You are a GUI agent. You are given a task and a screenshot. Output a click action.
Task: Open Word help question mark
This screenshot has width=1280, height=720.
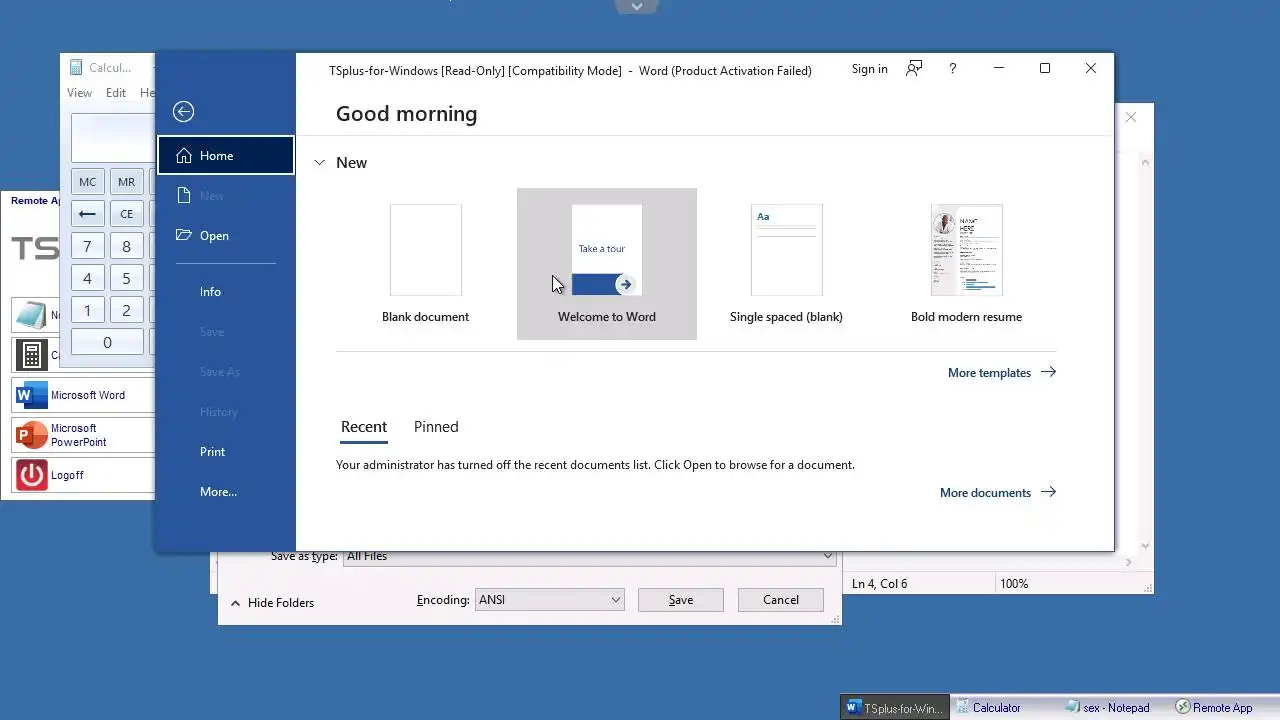pos(952,68)
